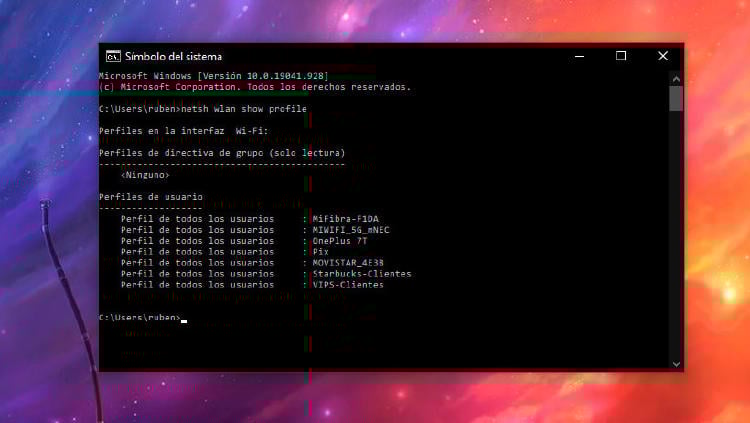Click the Starbucks-Clientes profile name
This screenshot has width=750, height=423.
[x=362, y=274]
